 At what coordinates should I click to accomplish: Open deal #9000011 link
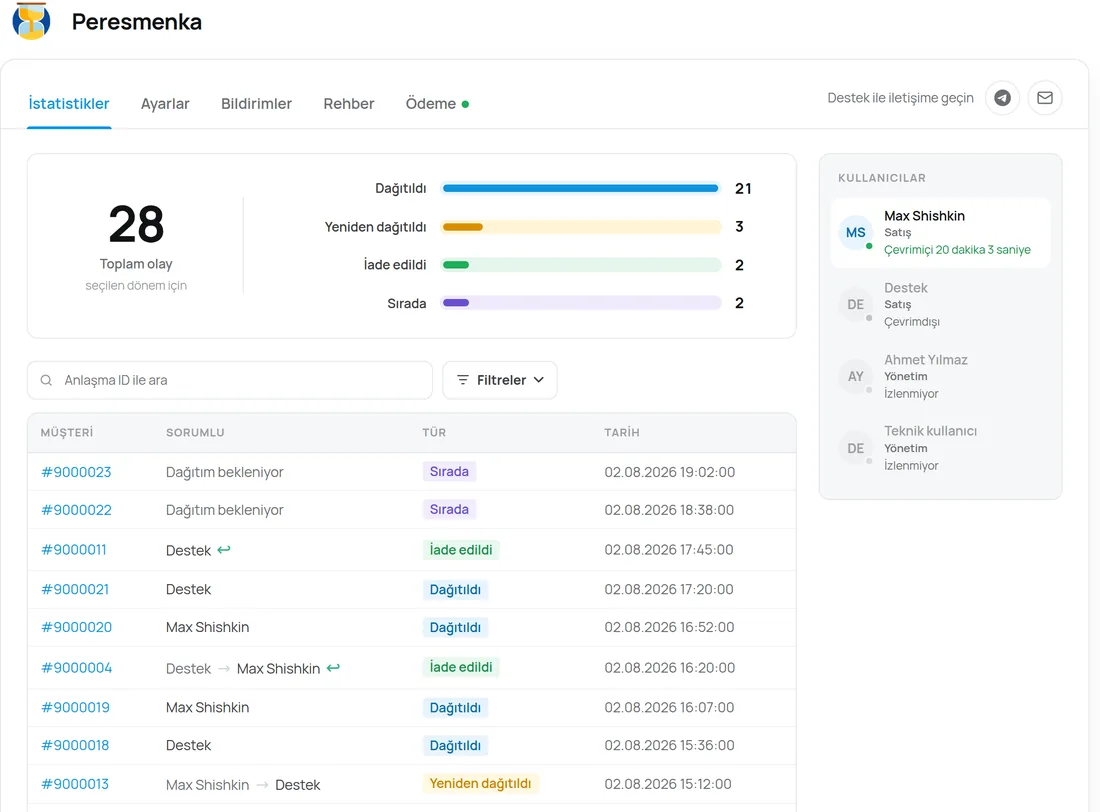74,550
